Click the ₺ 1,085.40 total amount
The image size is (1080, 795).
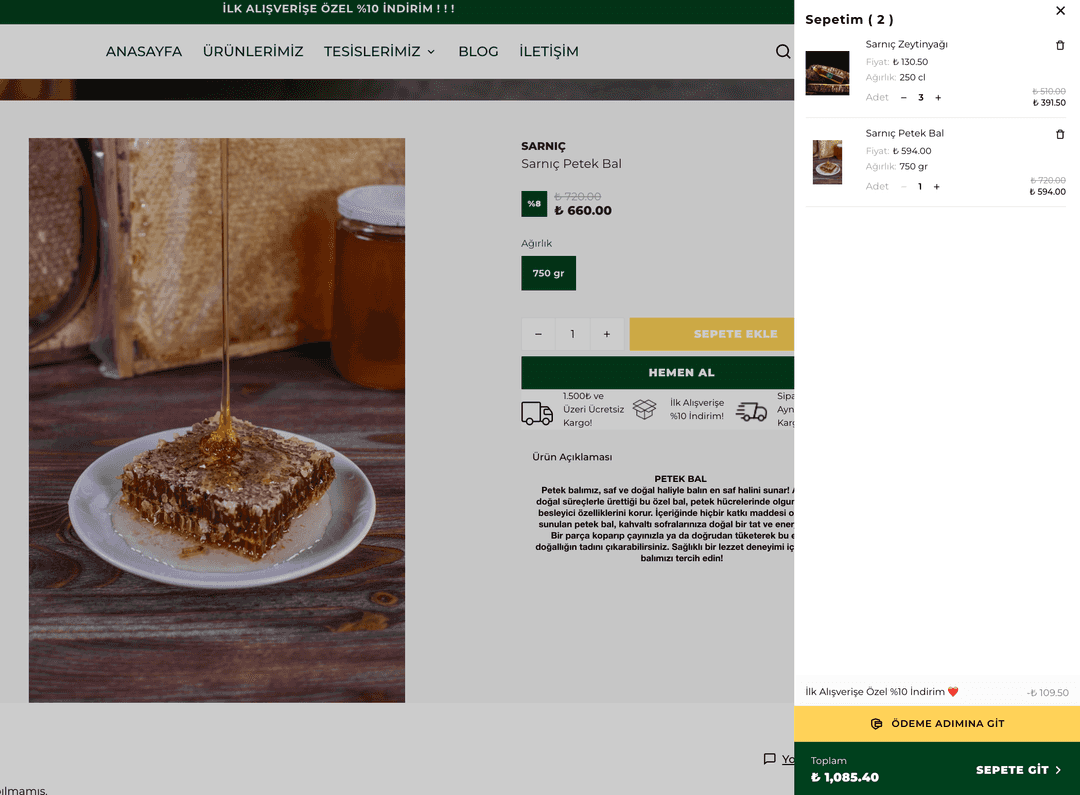[x=844, y=777]
